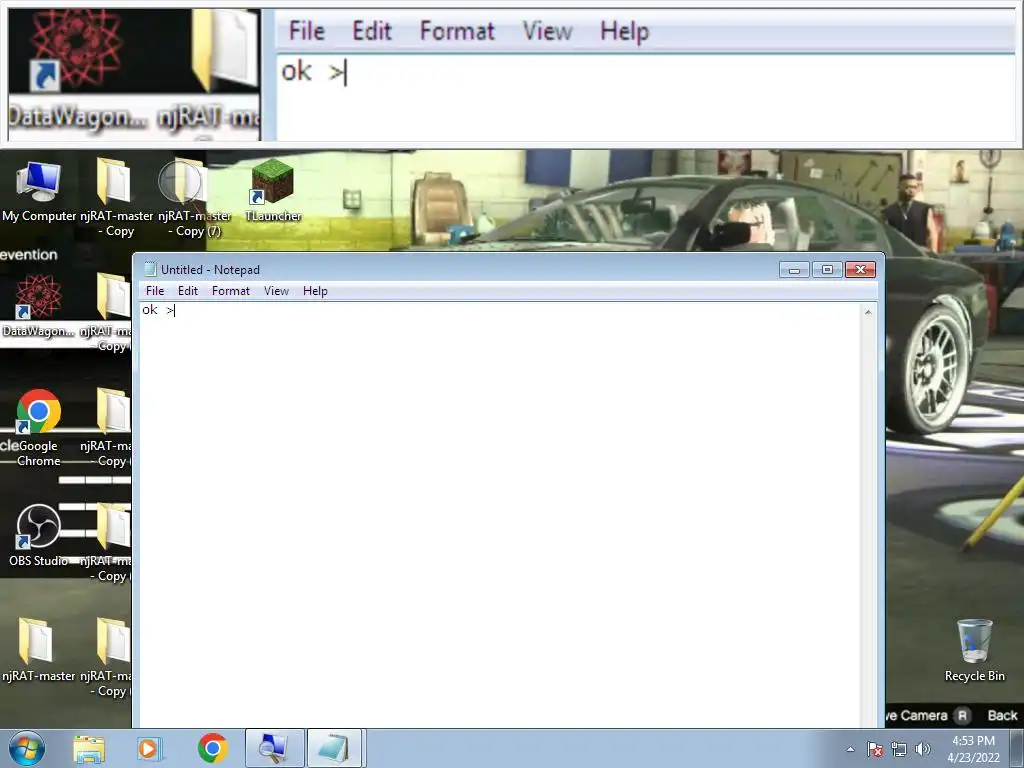
Task: Select the njRAT-master folder above the Start button
Action: coord(38,650)
